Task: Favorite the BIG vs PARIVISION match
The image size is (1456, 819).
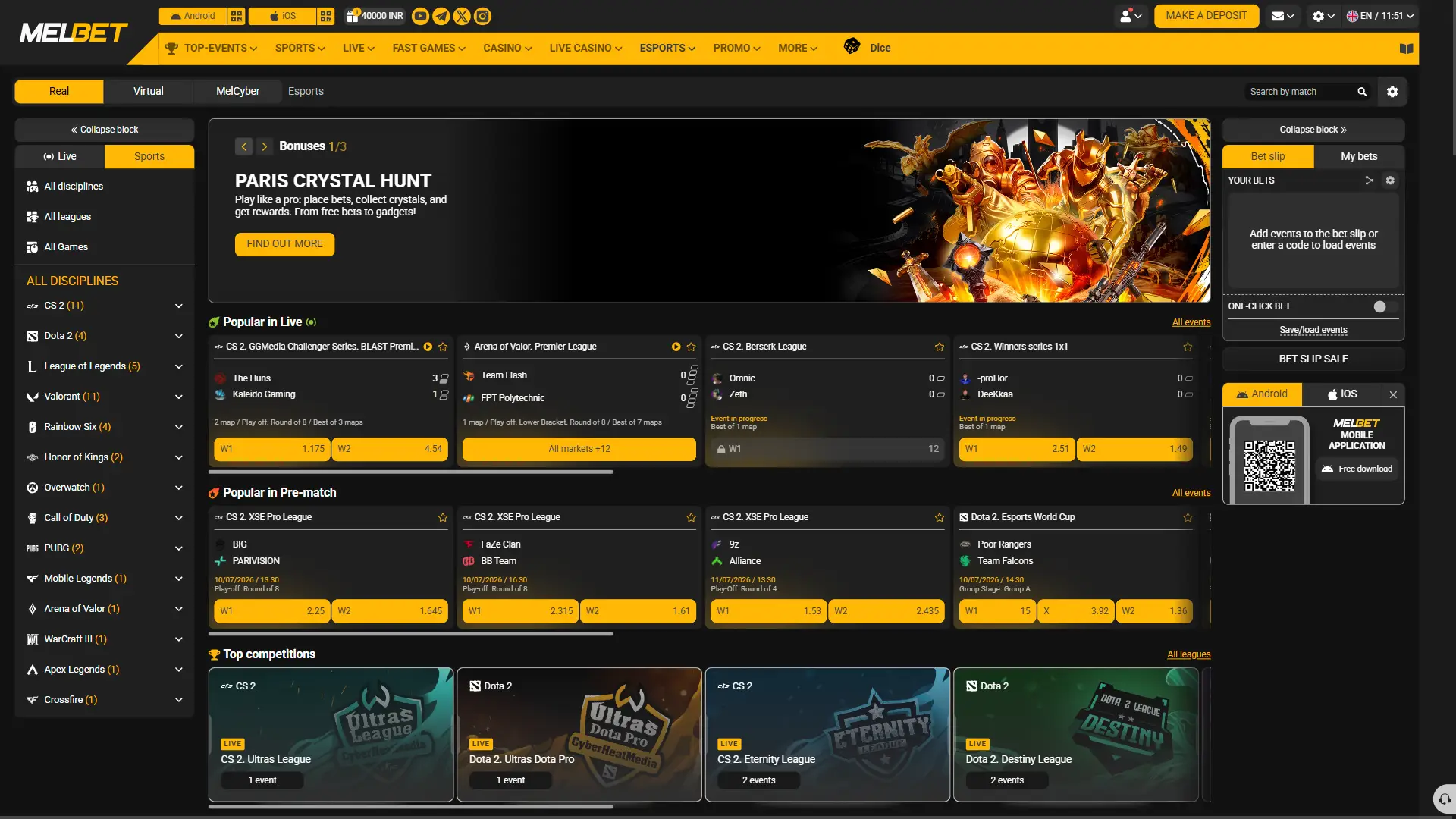Action: click(x=443, y=517)
